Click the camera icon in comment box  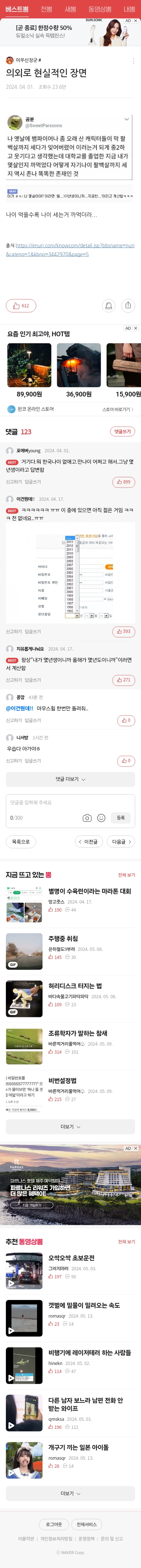[x=87, y=818]
